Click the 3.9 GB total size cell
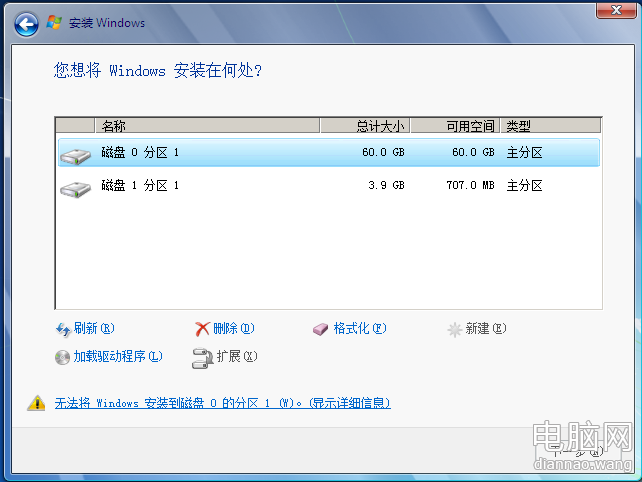 (386, 186)
